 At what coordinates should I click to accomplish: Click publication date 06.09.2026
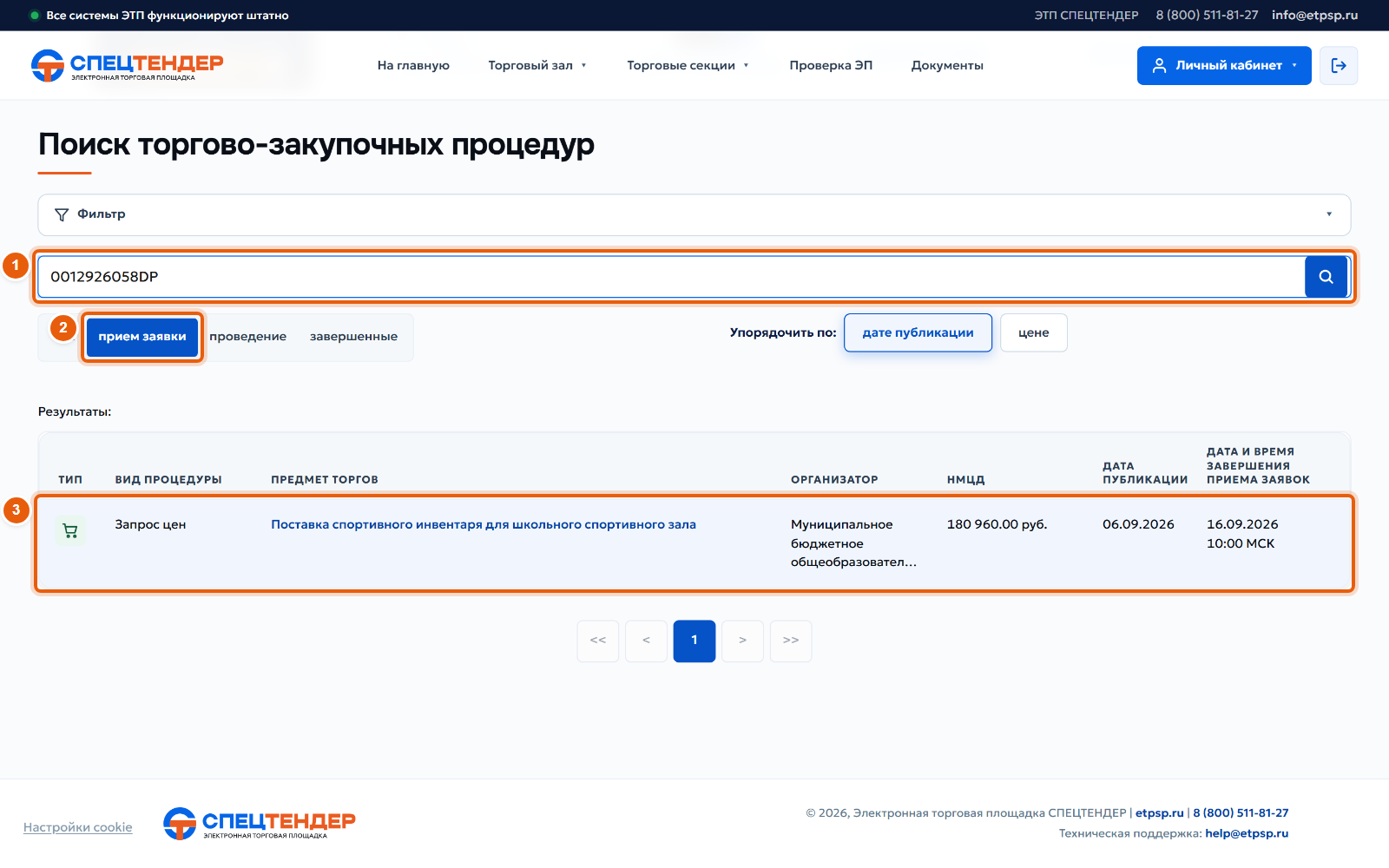point(1138,524)
